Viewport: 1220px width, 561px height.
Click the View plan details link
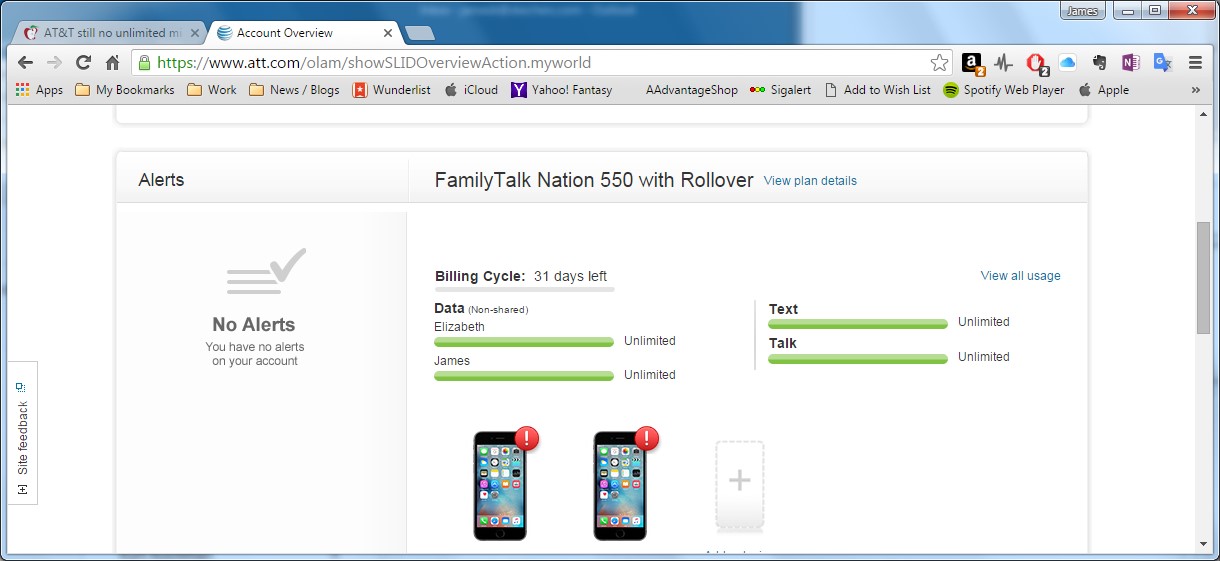(x=810, y=181)
